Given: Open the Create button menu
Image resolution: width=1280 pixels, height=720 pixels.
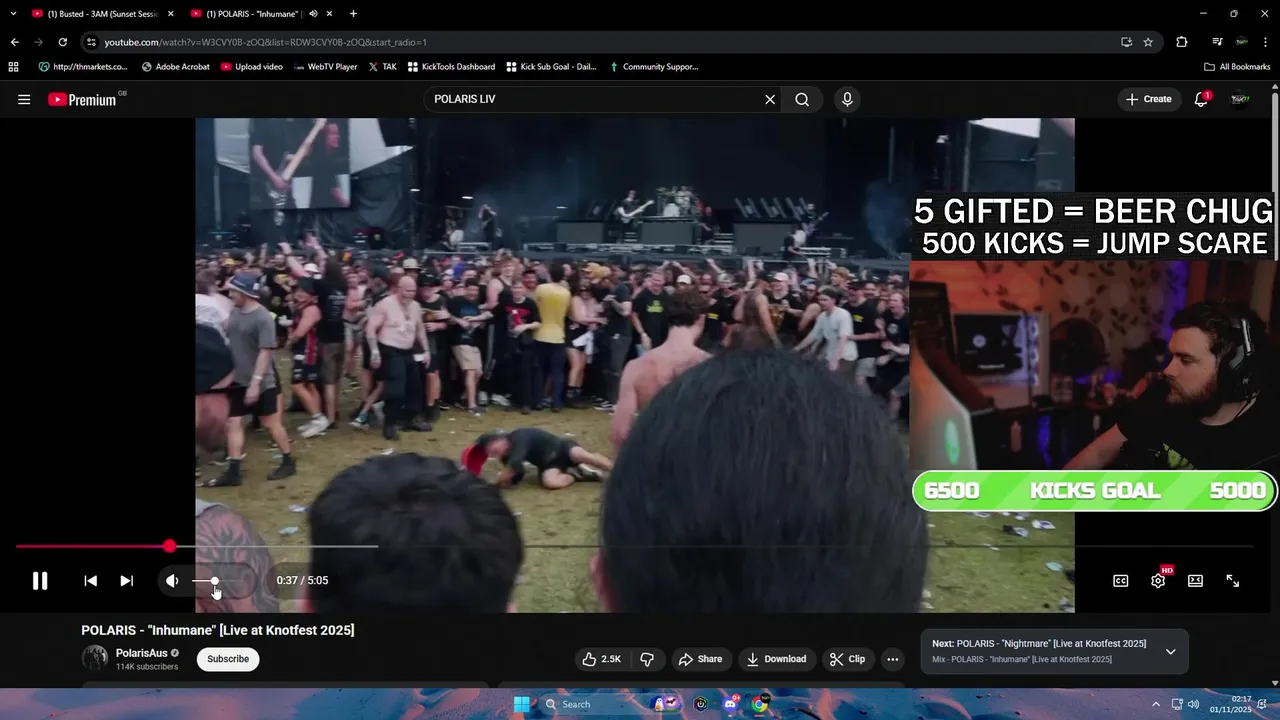Looking at the screenshot, I should tap(1148, 99).
